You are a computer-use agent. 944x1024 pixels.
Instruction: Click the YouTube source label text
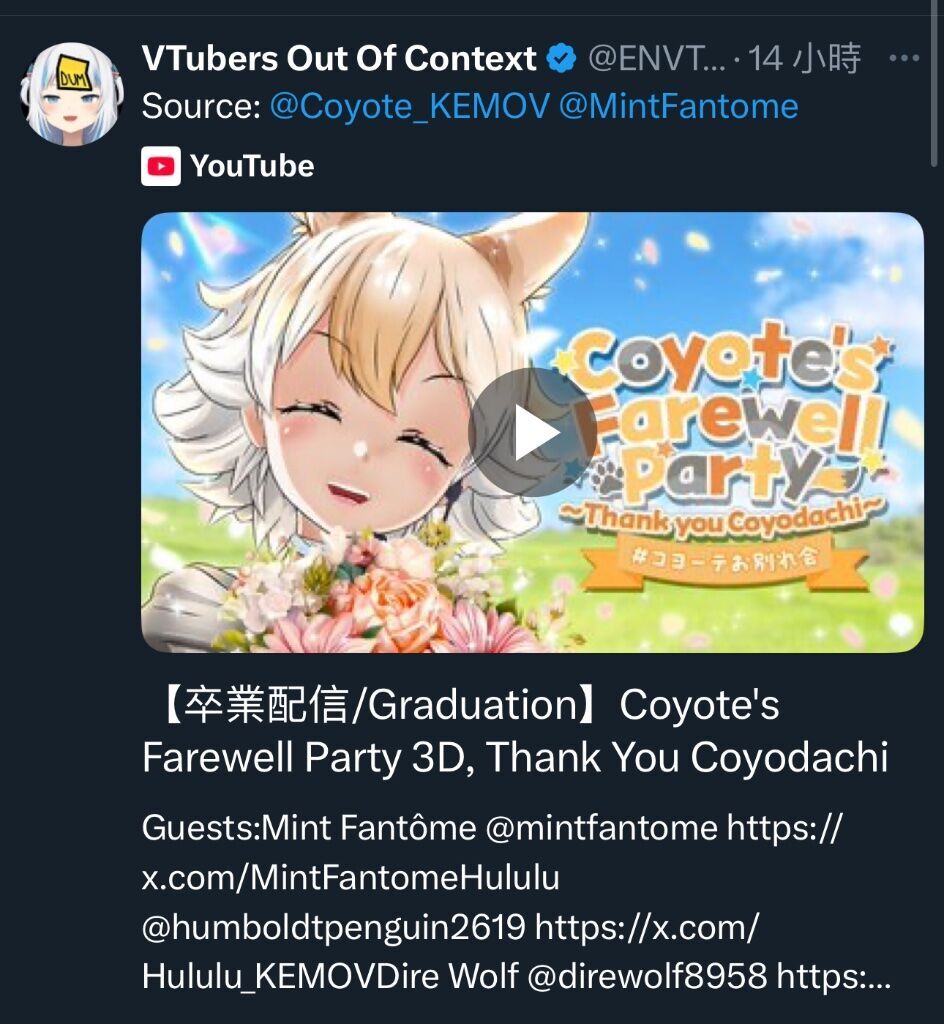252,166
